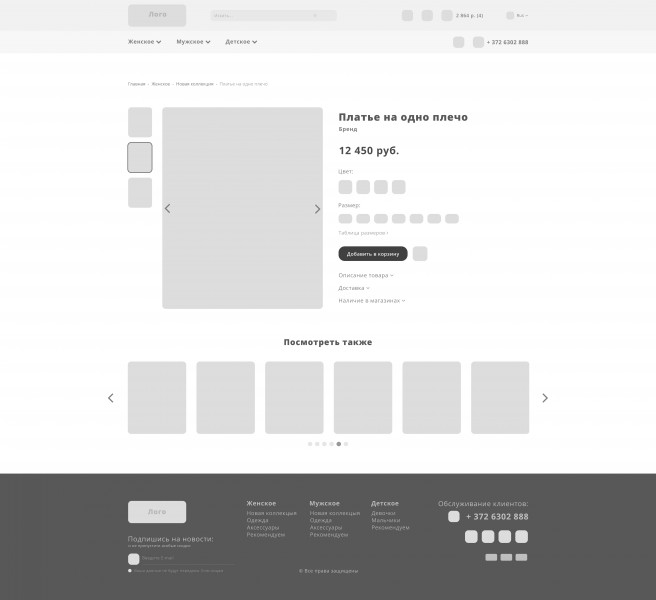Screen dimensions: 656x600
Task: Expand the Наличие в магазинах section
Action: coord(372,300)
